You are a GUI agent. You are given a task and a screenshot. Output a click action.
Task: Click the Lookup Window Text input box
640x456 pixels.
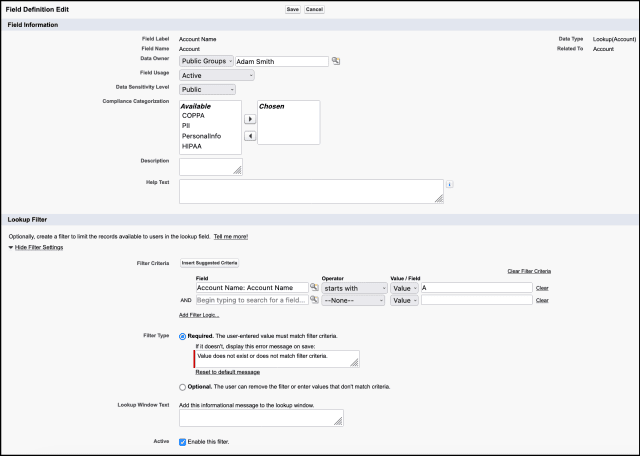pyautogui.click(x=261, y=418)
